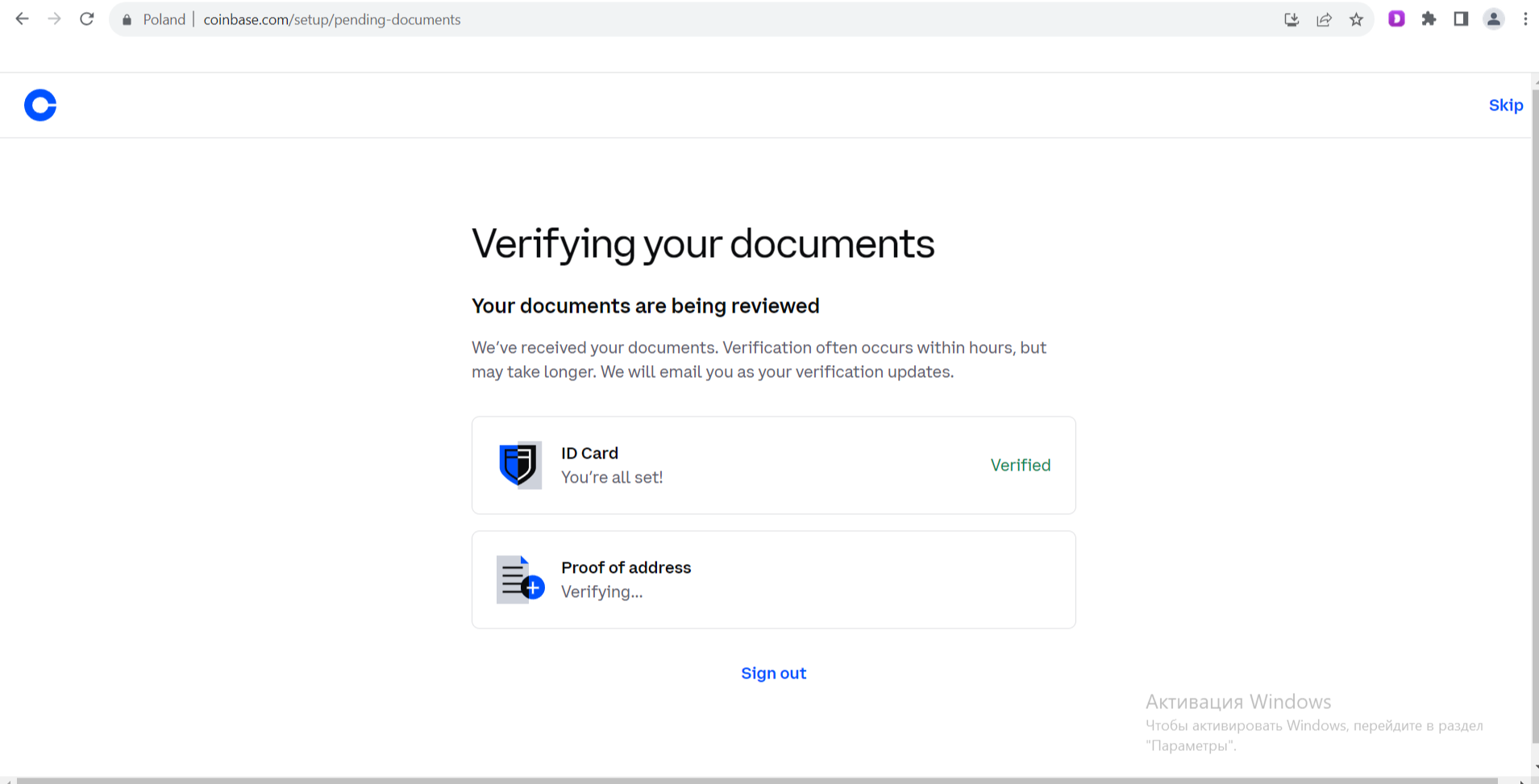Click the browser forward arrow
1539x784 pixels.
click(54, 19)
